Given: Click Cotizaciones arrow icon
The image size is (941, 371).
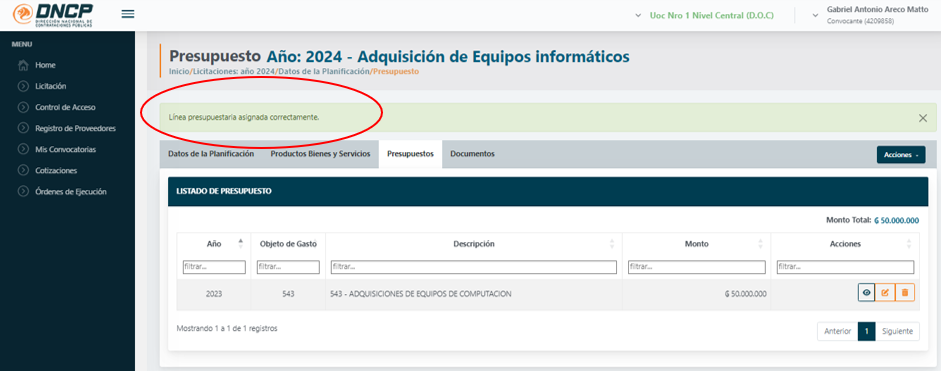Looking at the screenshot, I should (x=23, y=170).
